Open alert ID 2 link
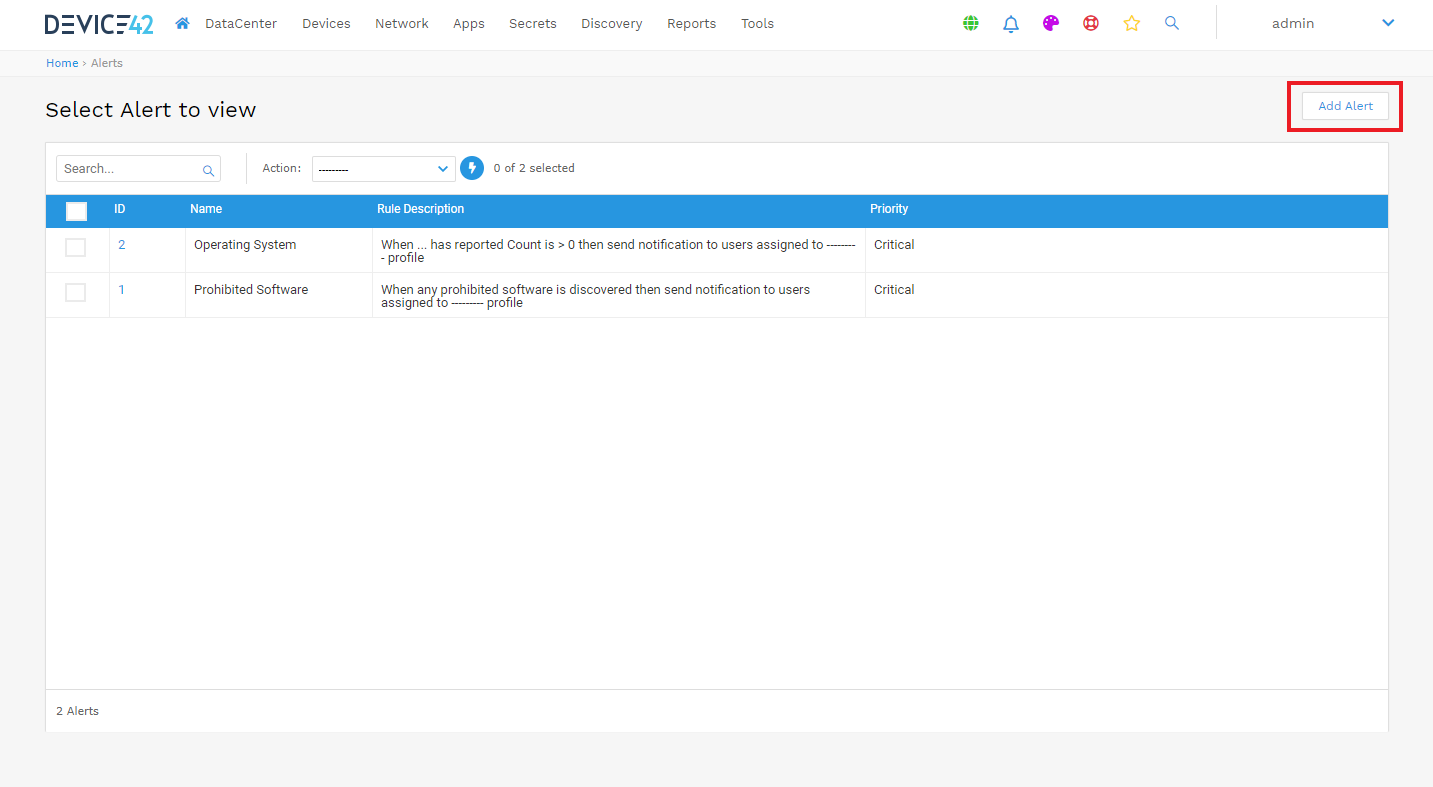The width and height of the screenshot is (1433, 787). (x=122, y=245)
